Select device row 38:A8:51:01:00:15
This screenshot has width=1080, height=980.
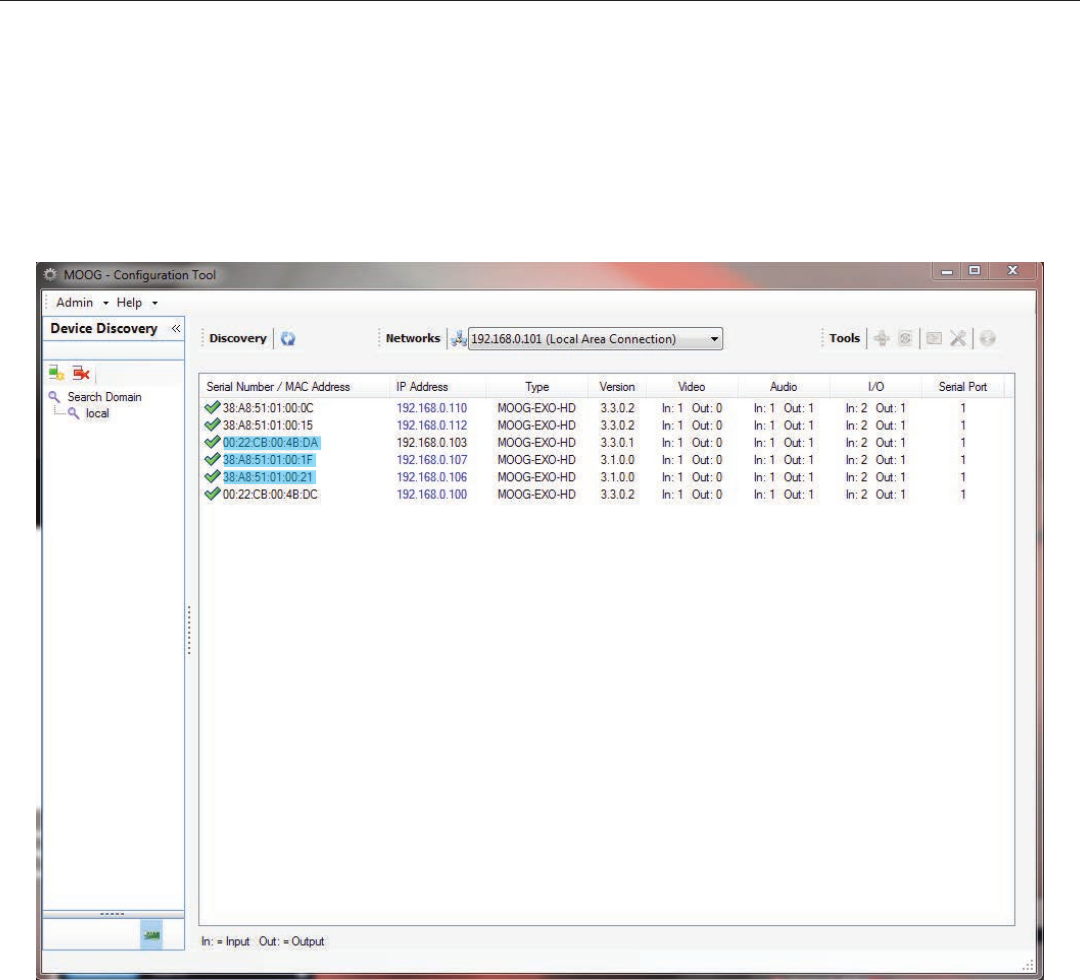point(268,425)
